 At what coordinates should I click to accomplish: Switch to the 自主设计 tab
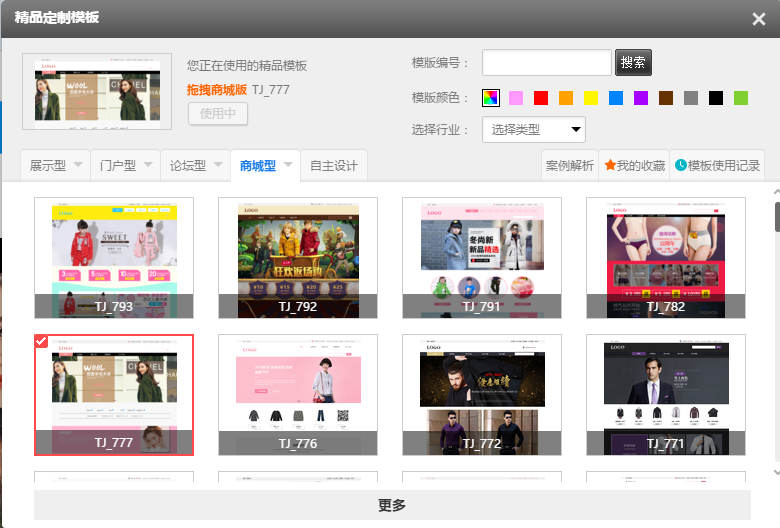pyautogui.click(x=334, y=166)
